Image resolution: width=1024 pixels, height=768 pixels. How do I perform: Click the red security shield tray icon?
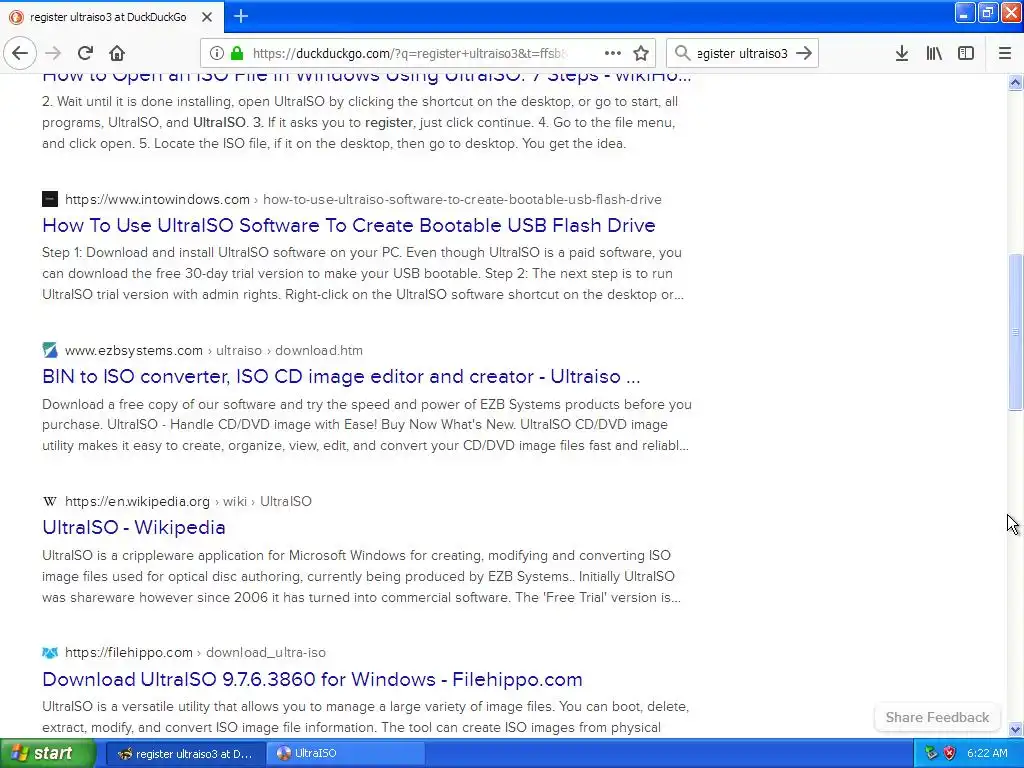point(950,754)
